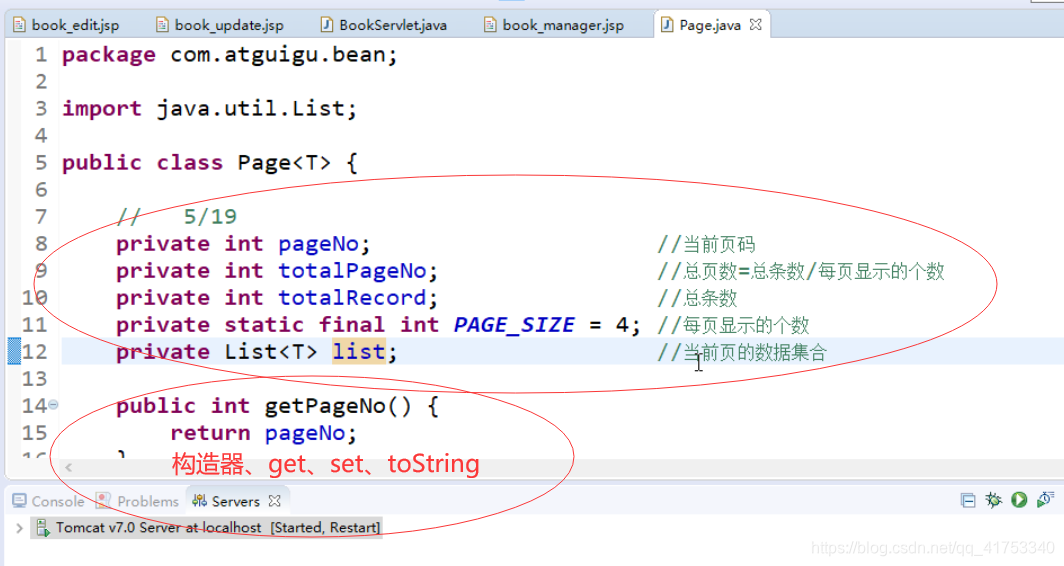Click the highlighted 'list' variable on line 12
Image resolution: width=1064 pixels, height=566 pixels.
click(358, 352)
